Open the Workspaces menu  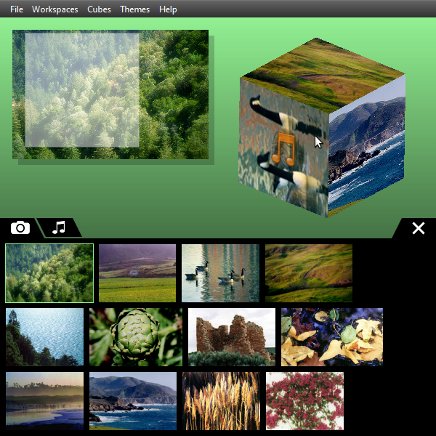point(55,9)
